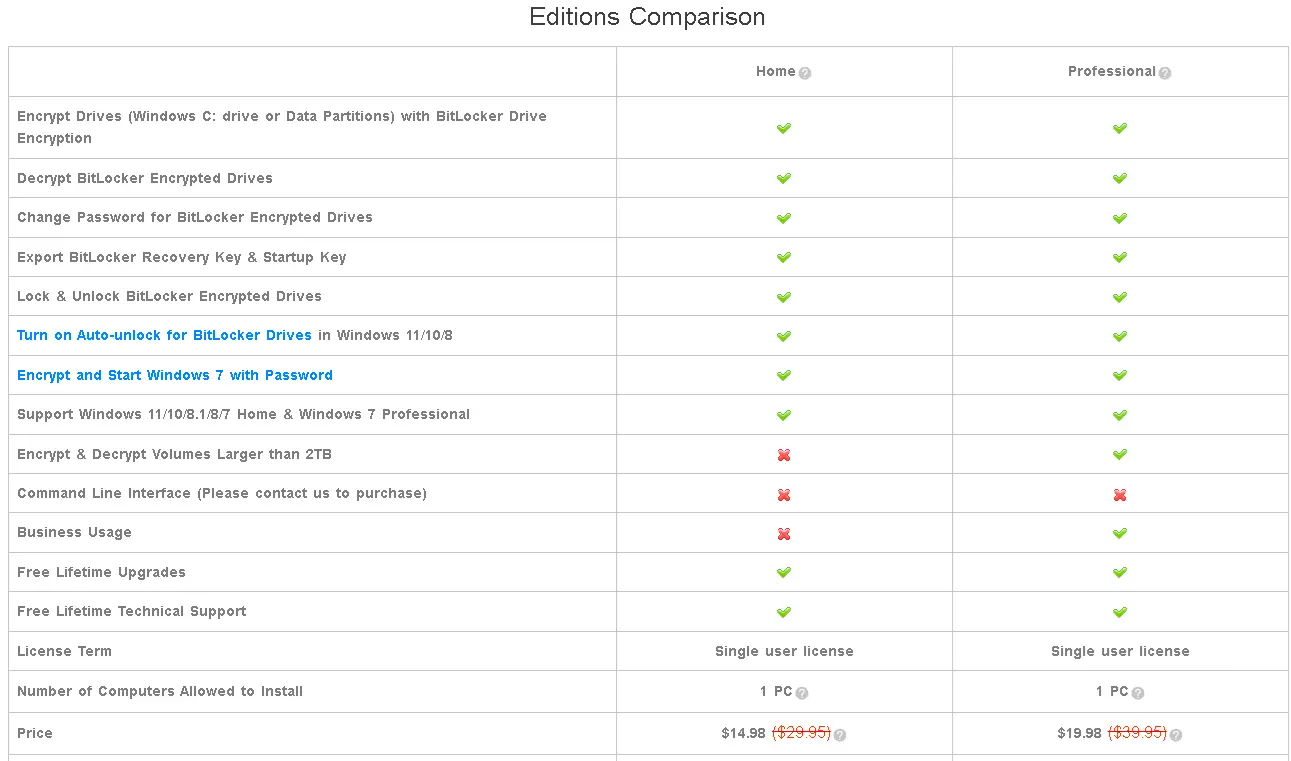
Task: Click the Editions Comparison heading
Action: pyautogui.click(x=647, y=17)
